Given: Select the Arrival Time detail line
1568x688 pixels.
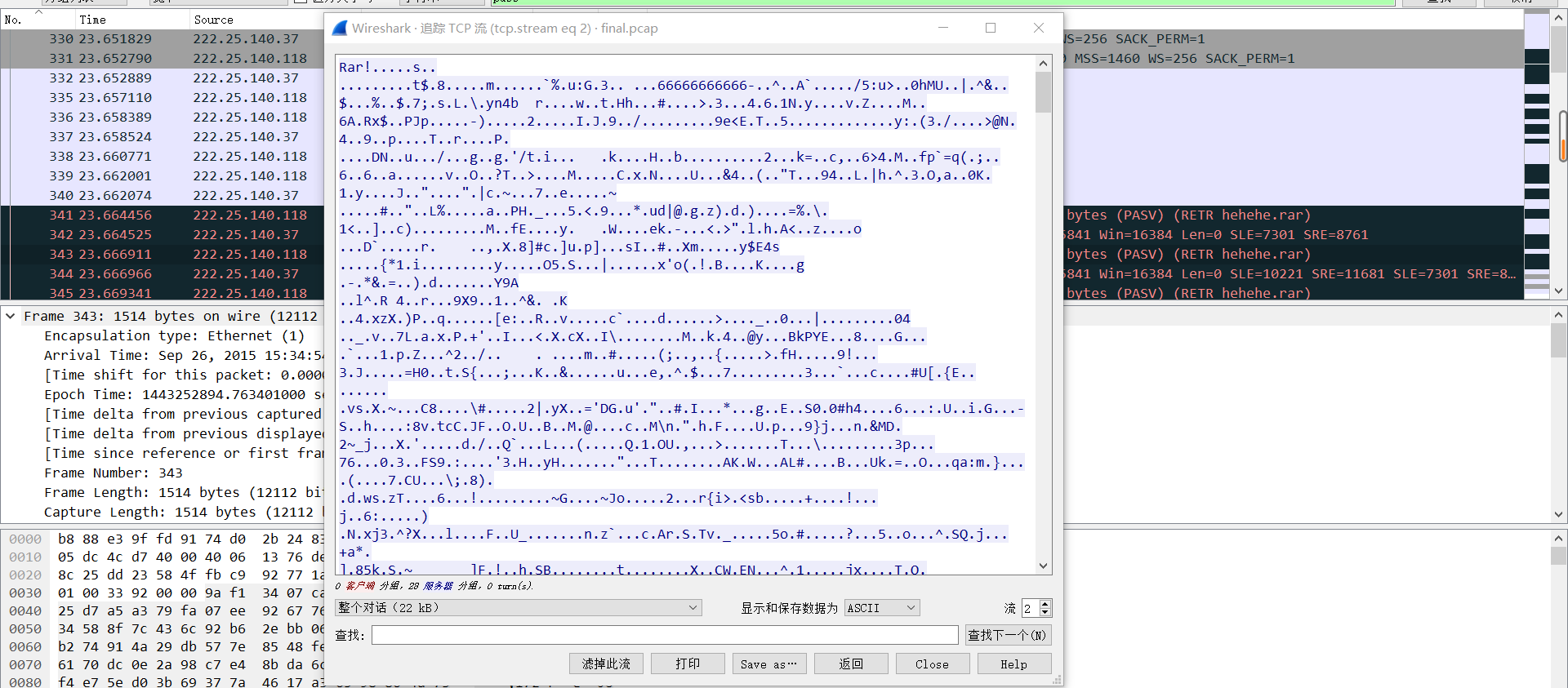Looking at the screenshot, I should (184, 355).
